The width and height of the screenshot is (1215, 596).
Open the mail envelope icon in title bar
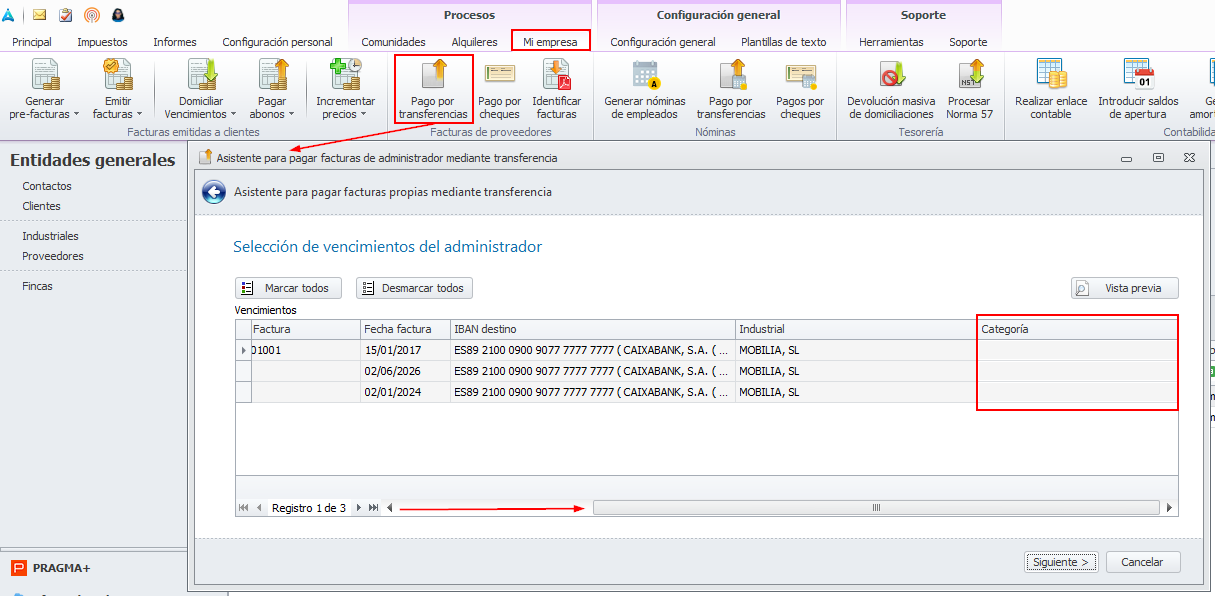pos(40,15)
